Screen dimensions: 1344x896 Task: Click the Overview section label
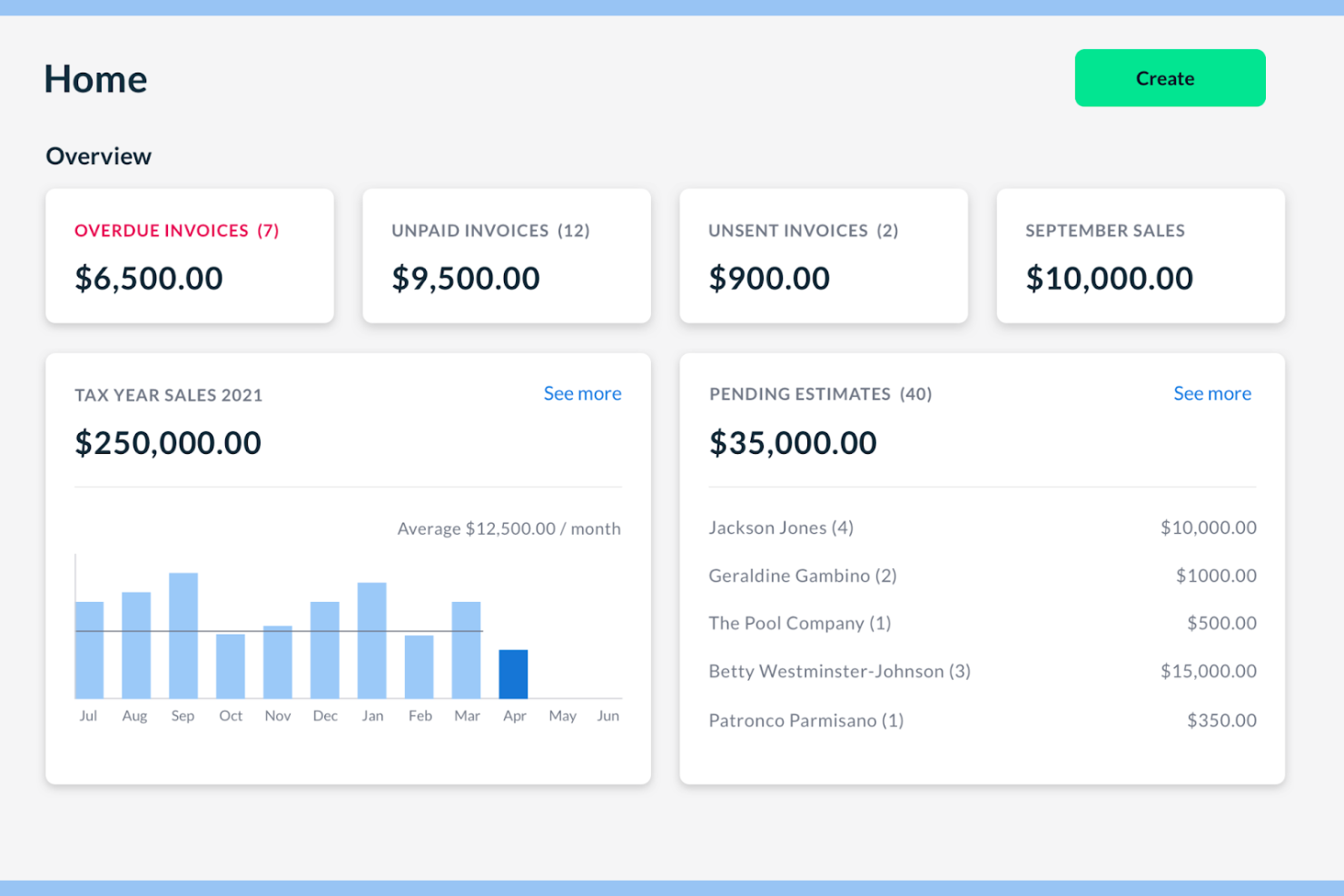[98, 156]
